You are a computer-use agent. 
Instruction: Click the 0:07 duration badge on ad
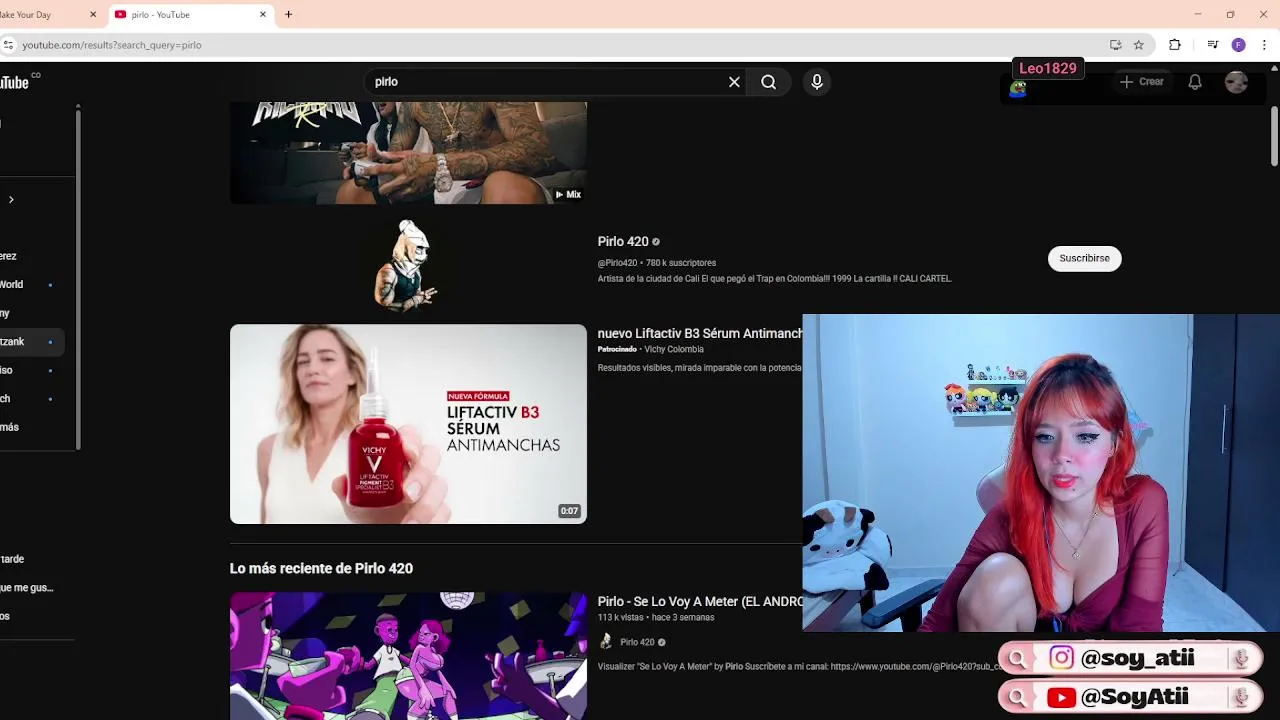pyautogui.click(x=569, y=511)
